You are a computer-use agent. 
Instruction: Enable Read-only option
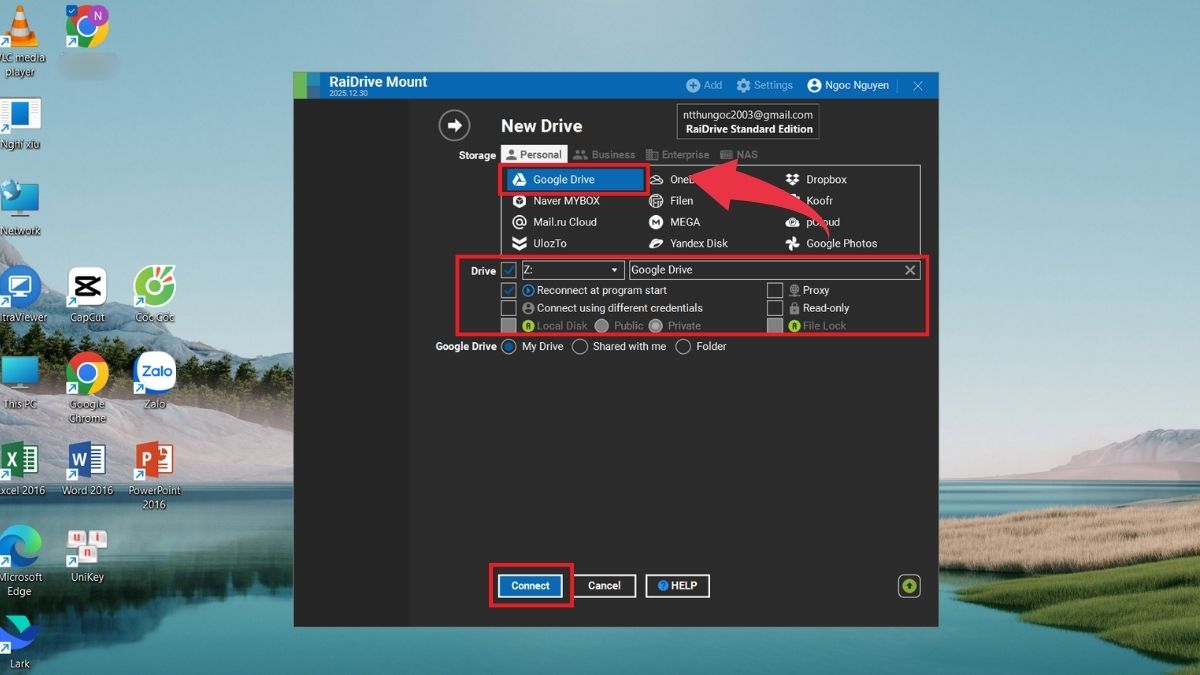click(775, 308)
